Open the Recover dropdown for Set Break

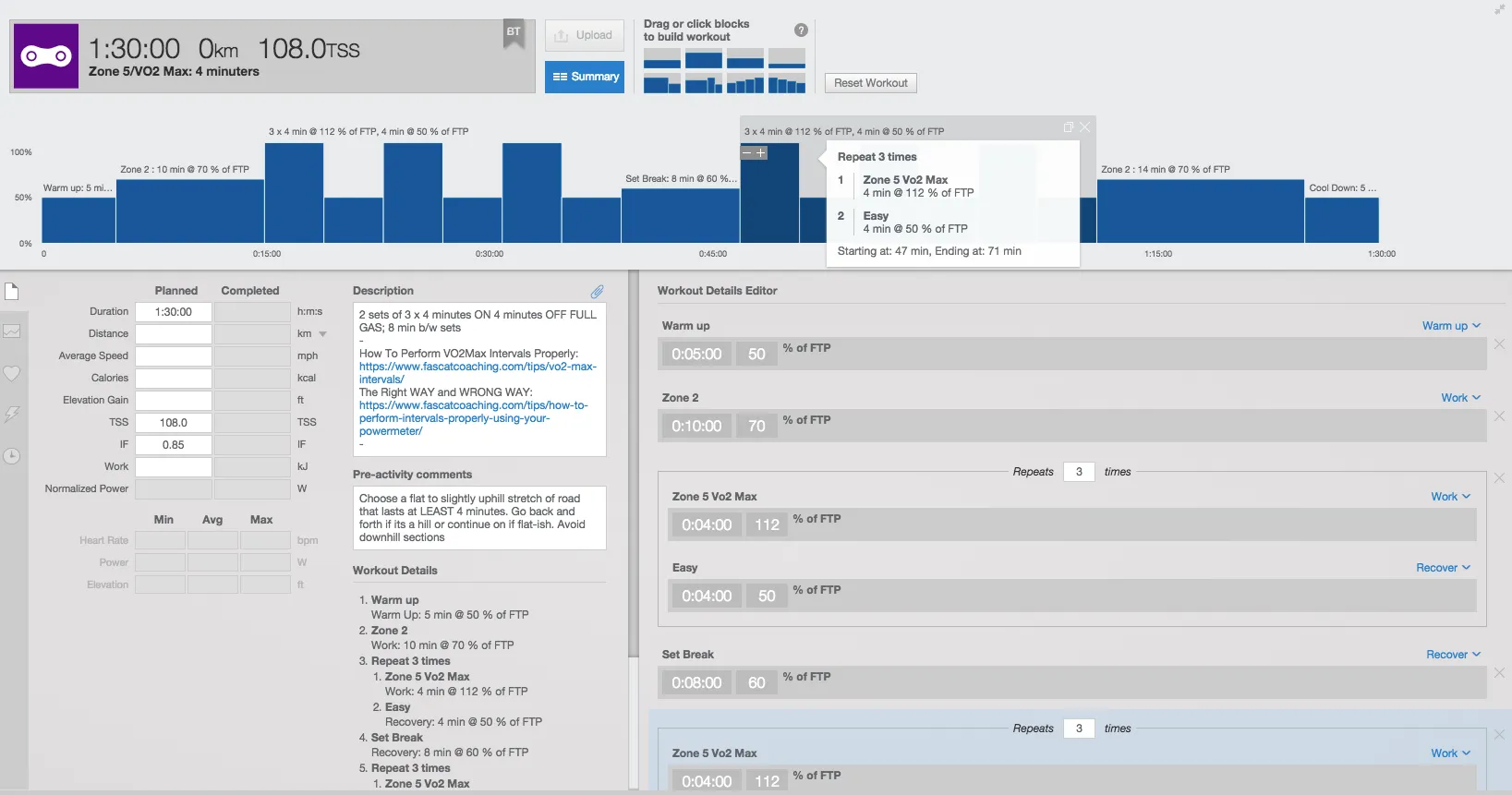click(1453, 655)
